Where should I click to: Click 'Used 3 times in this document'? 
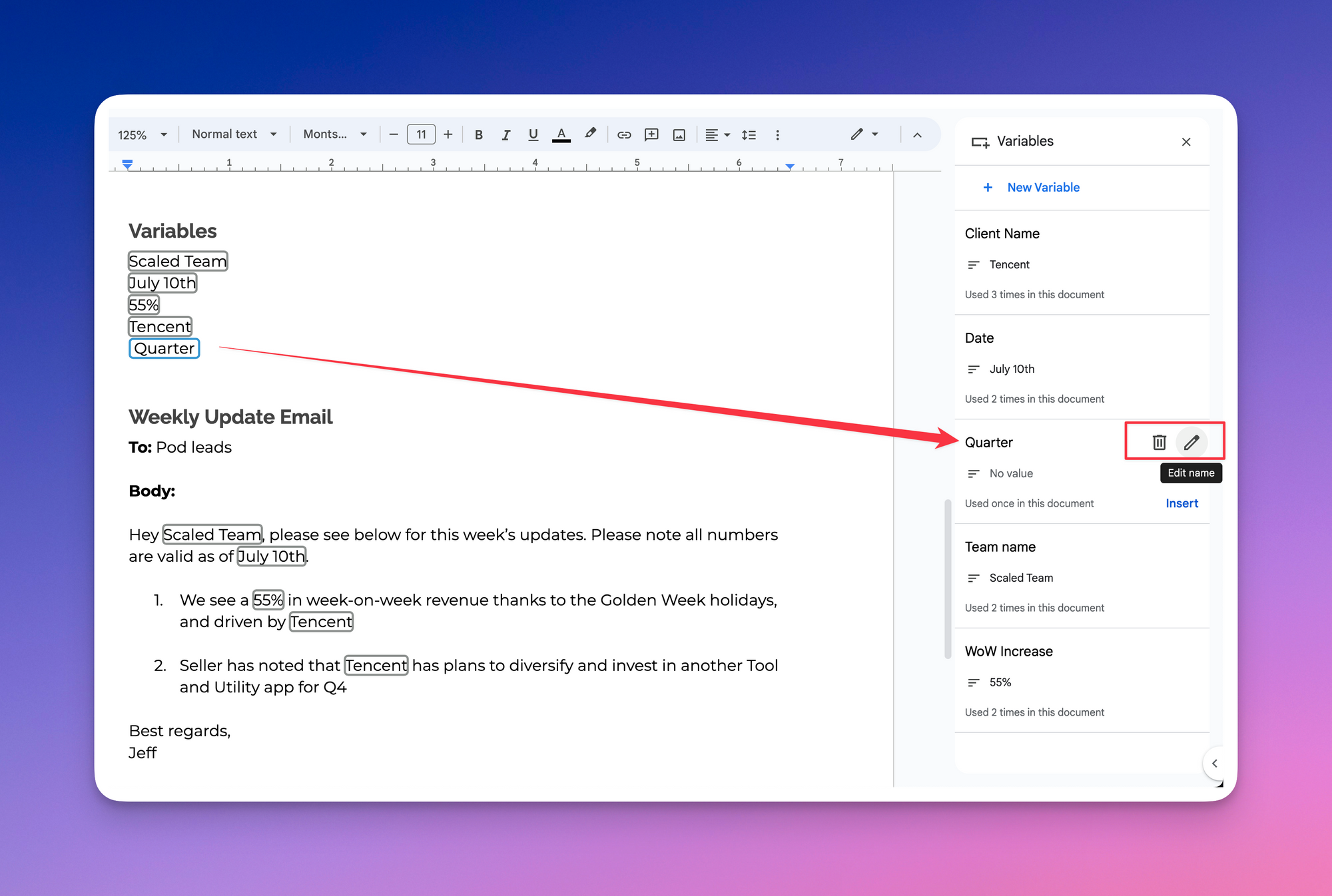[1034, 295]
